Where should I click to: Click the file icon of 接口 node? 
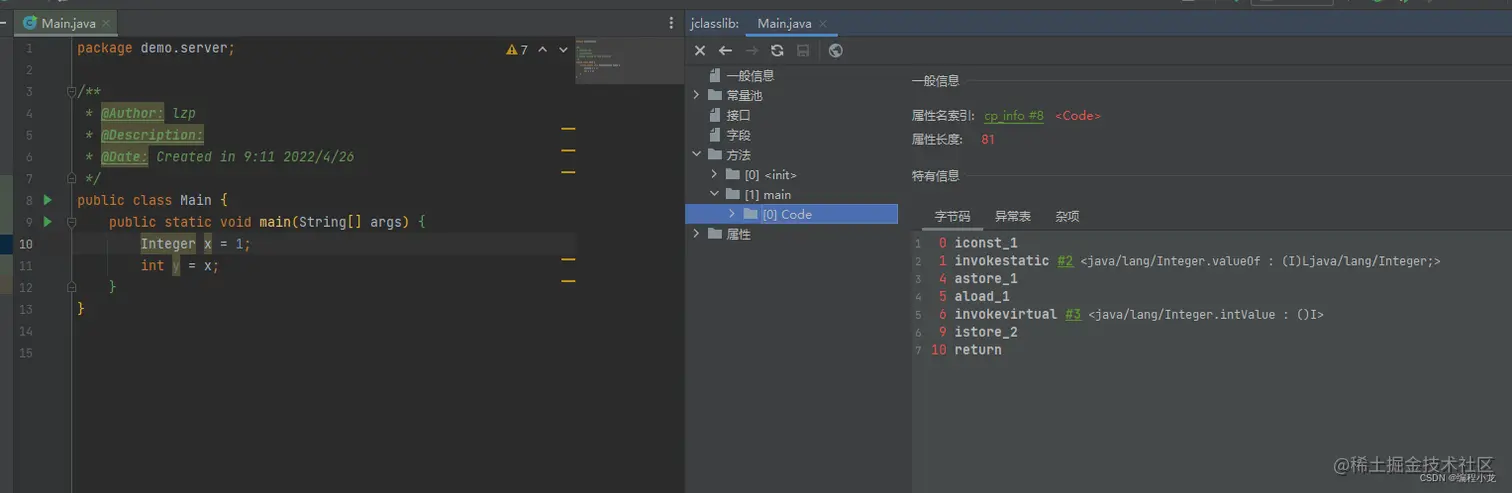[715, 115]
